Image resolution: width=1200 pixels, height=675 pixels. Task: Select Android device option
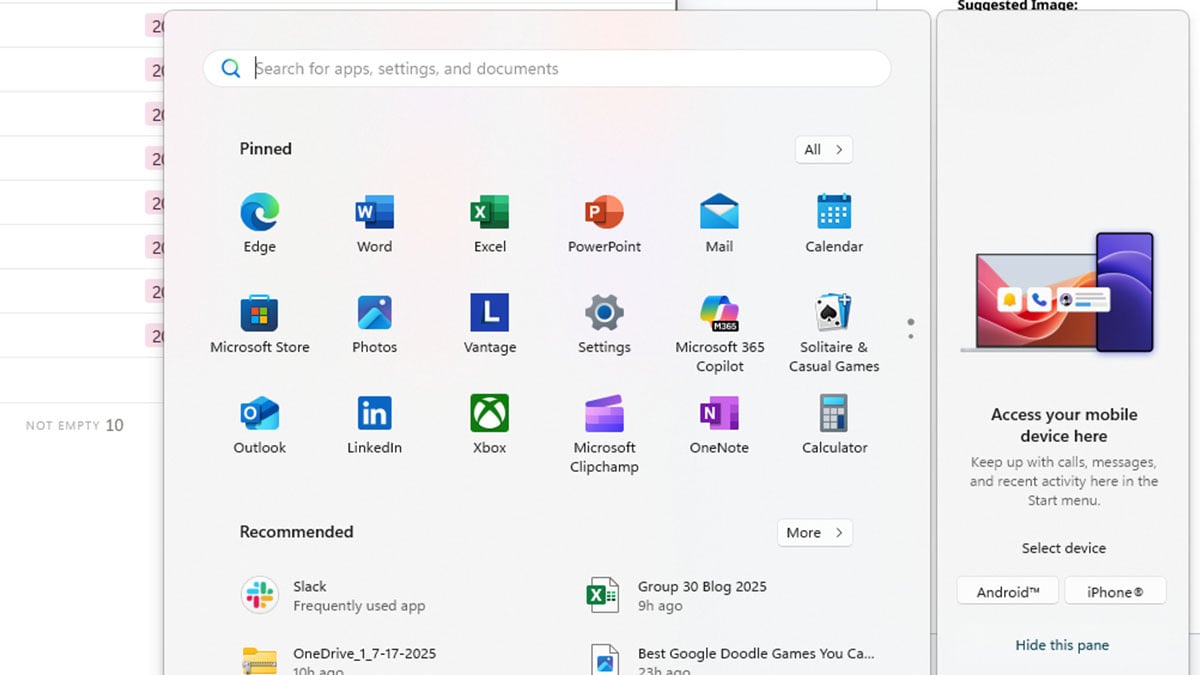pyautogui.click(x=1008, y=591)
